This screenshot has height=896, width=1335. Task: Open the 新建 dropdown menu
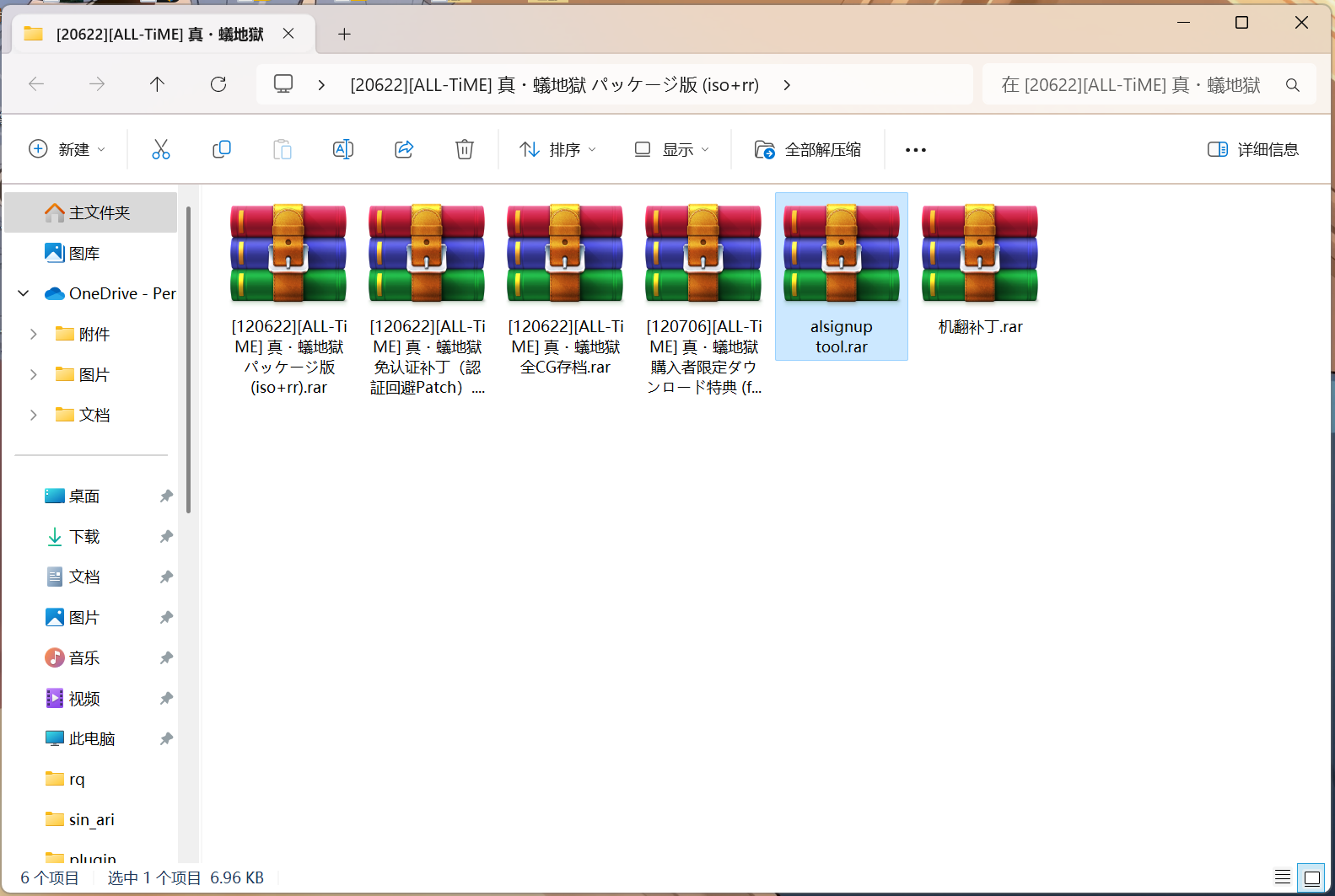[x=67, y=149]
